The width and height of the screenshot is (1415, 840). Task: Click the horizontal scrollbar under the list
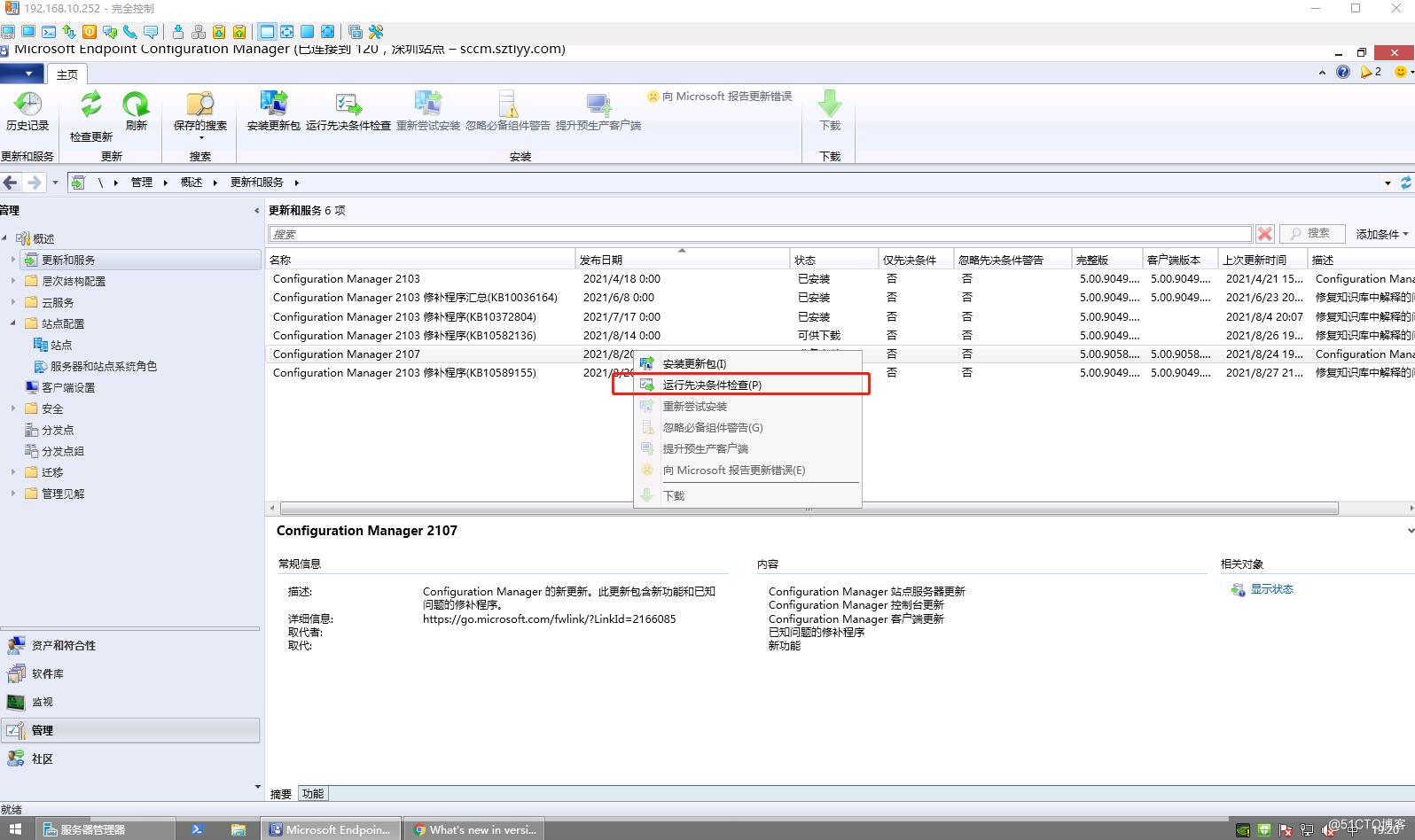[809, 509]
